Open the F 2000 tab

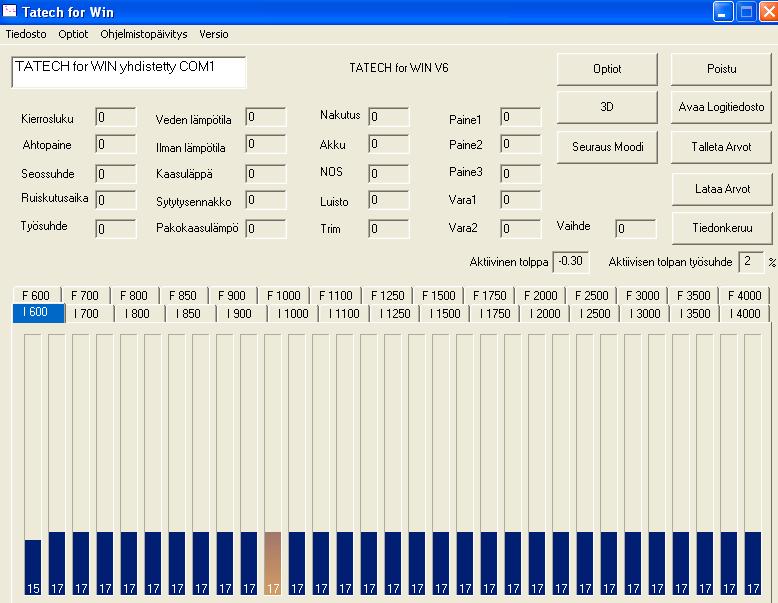[x=541, y=296]
